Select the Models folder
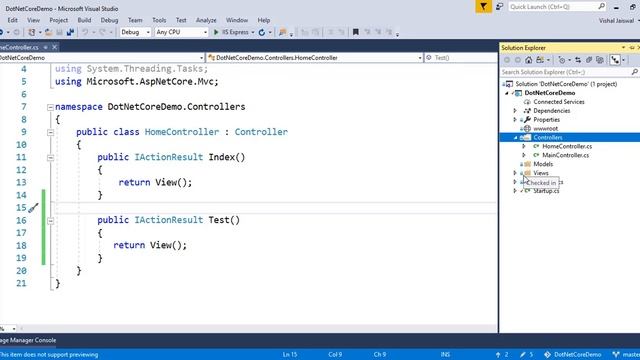 [x=543, y=164]
